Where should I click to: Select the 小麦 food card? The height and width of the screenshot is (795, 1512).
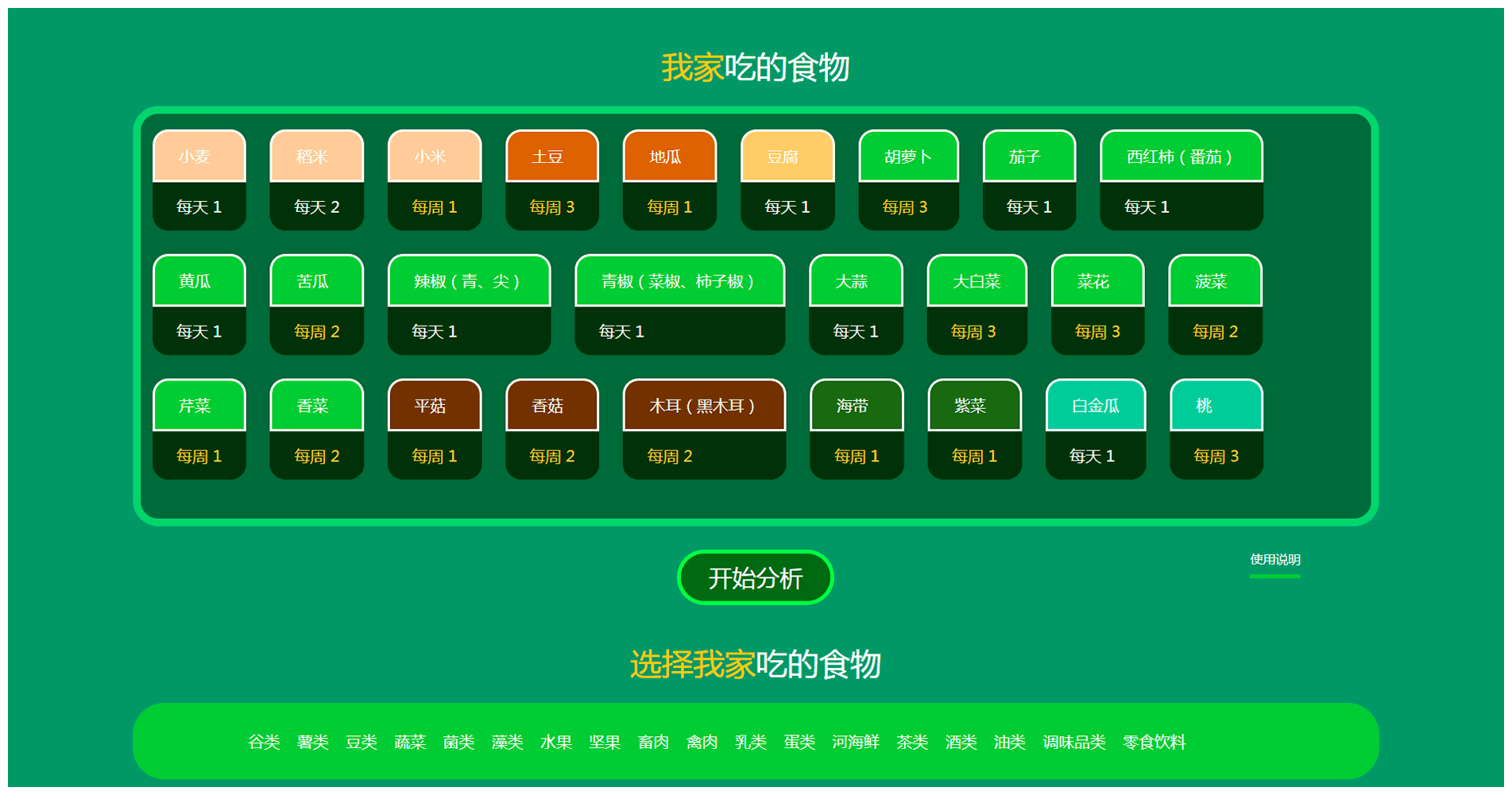coord(199,156)
